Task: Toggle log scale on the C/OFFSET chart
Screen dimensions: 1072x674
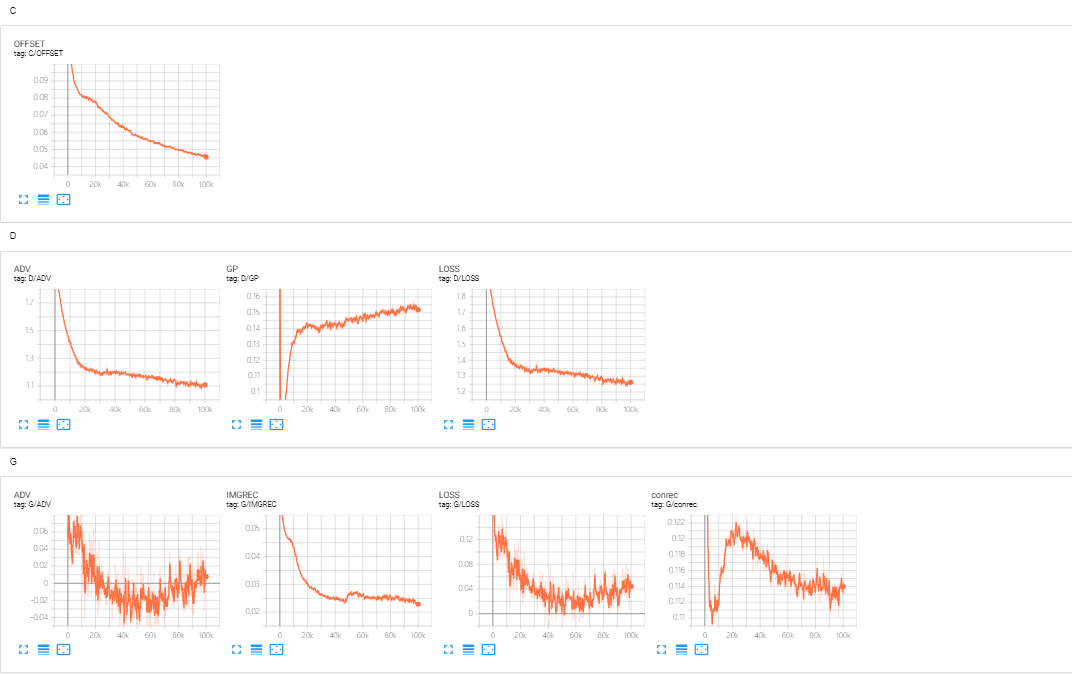Action: click(x=43, y=200)
